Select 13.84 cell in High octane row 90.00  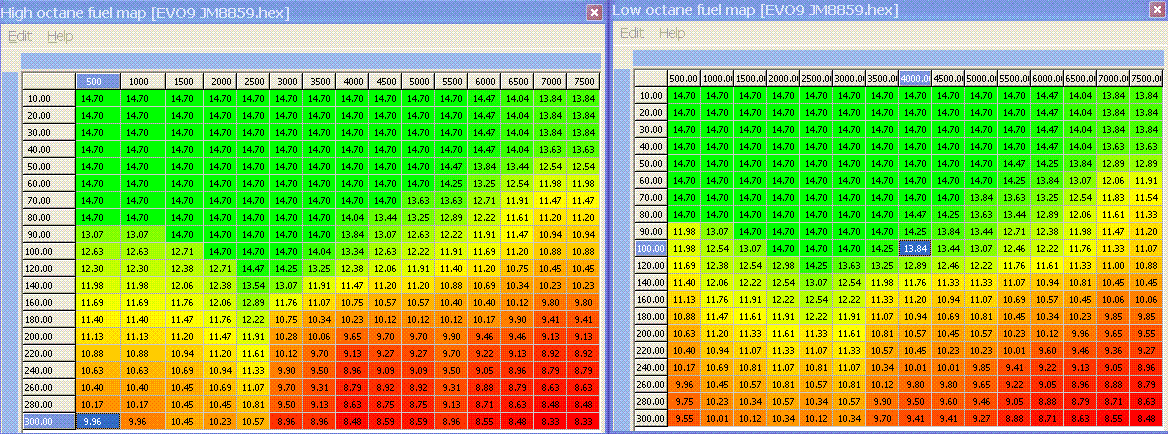pos(352,234)
